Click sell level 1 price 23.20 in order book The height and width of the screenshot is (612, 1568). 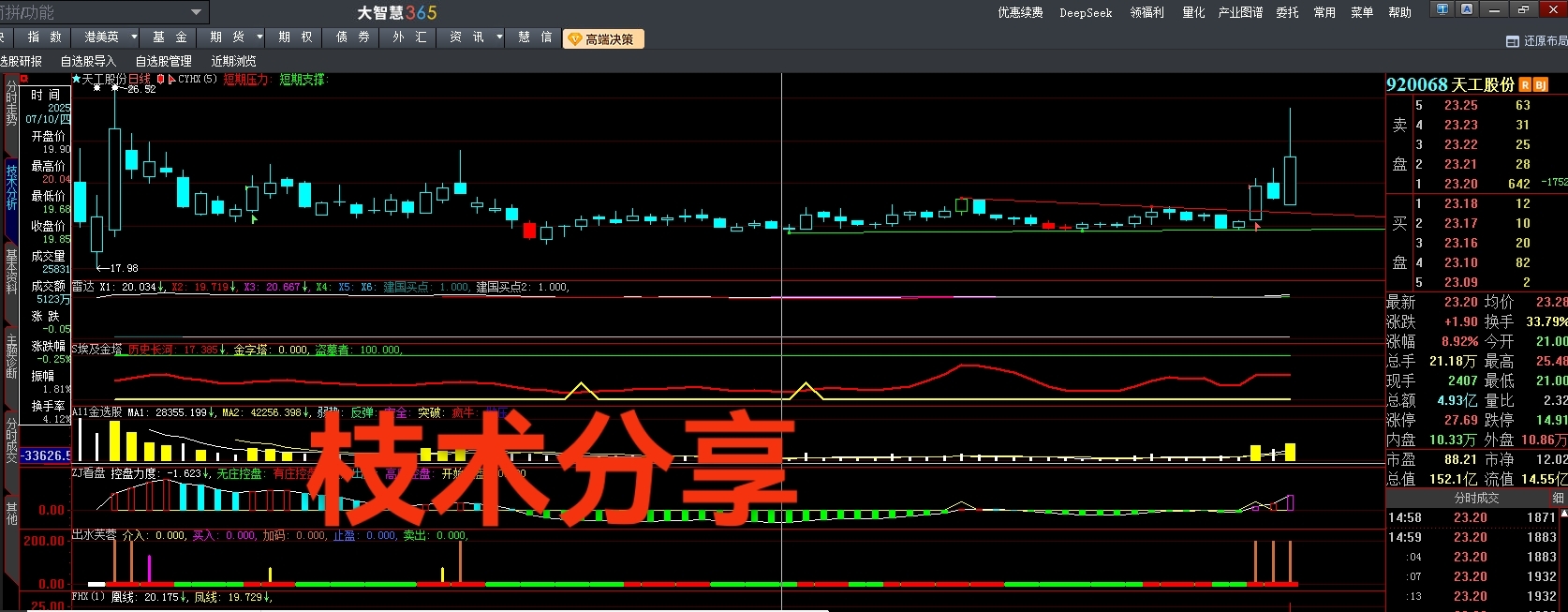click(1460, 184)
